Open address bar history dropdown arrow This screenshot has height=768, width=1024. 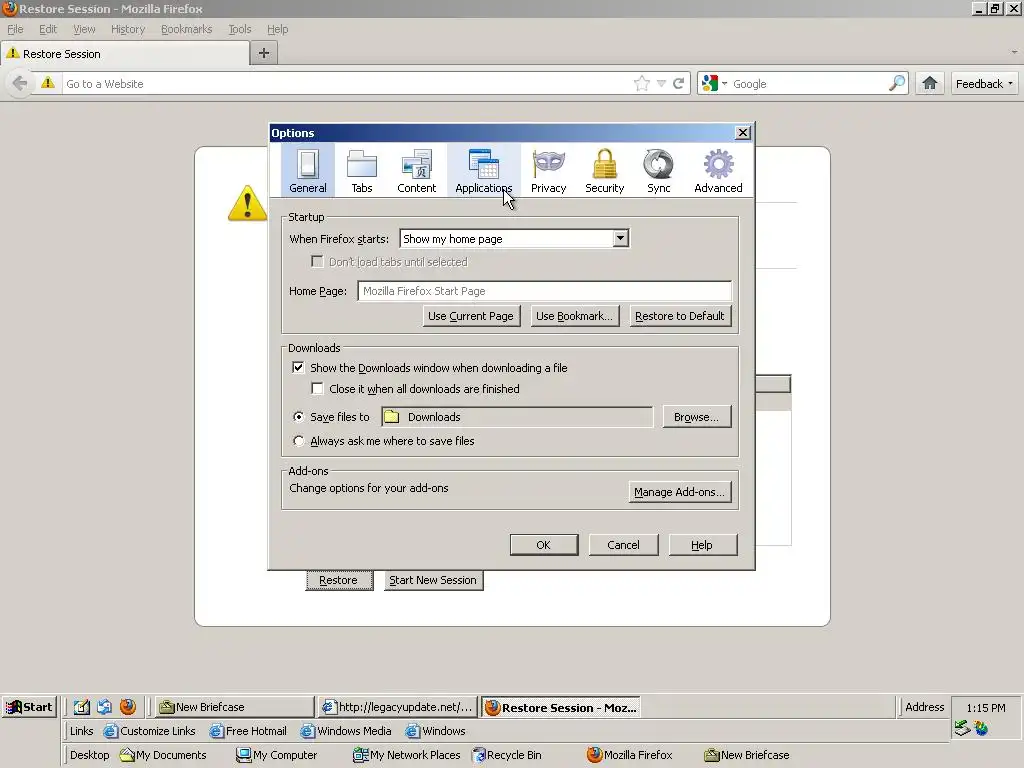tap(661, 84)
